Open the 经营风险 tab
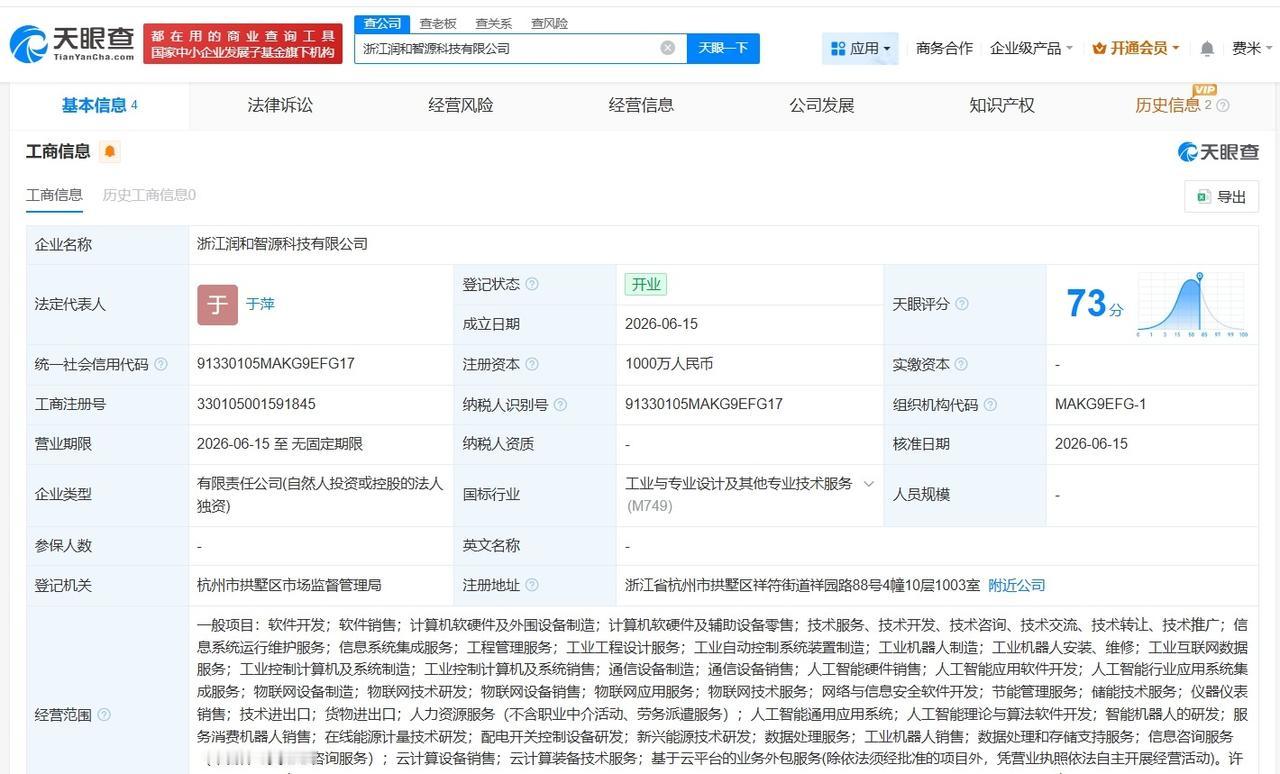The height and width of the screenshot is (774, 1280). pyautogui.click(x=461, y=105)
